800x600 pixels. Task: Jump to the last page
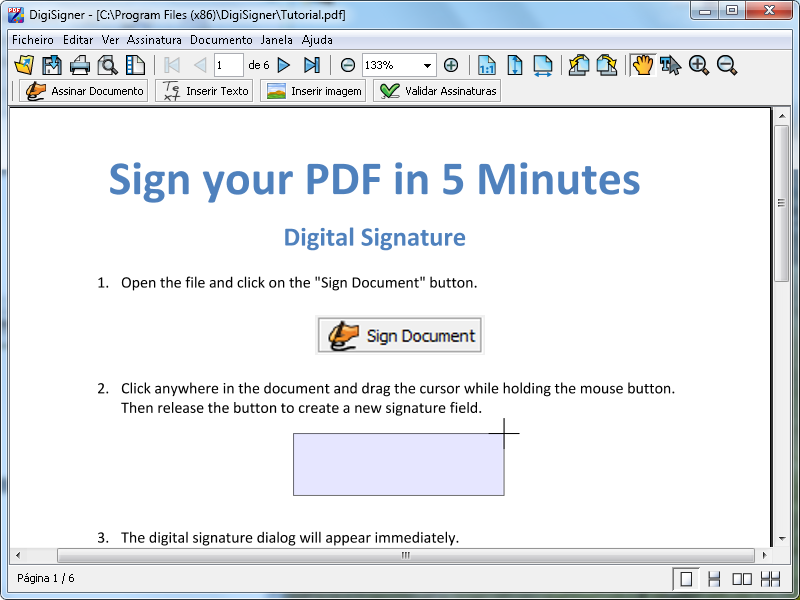312,65
